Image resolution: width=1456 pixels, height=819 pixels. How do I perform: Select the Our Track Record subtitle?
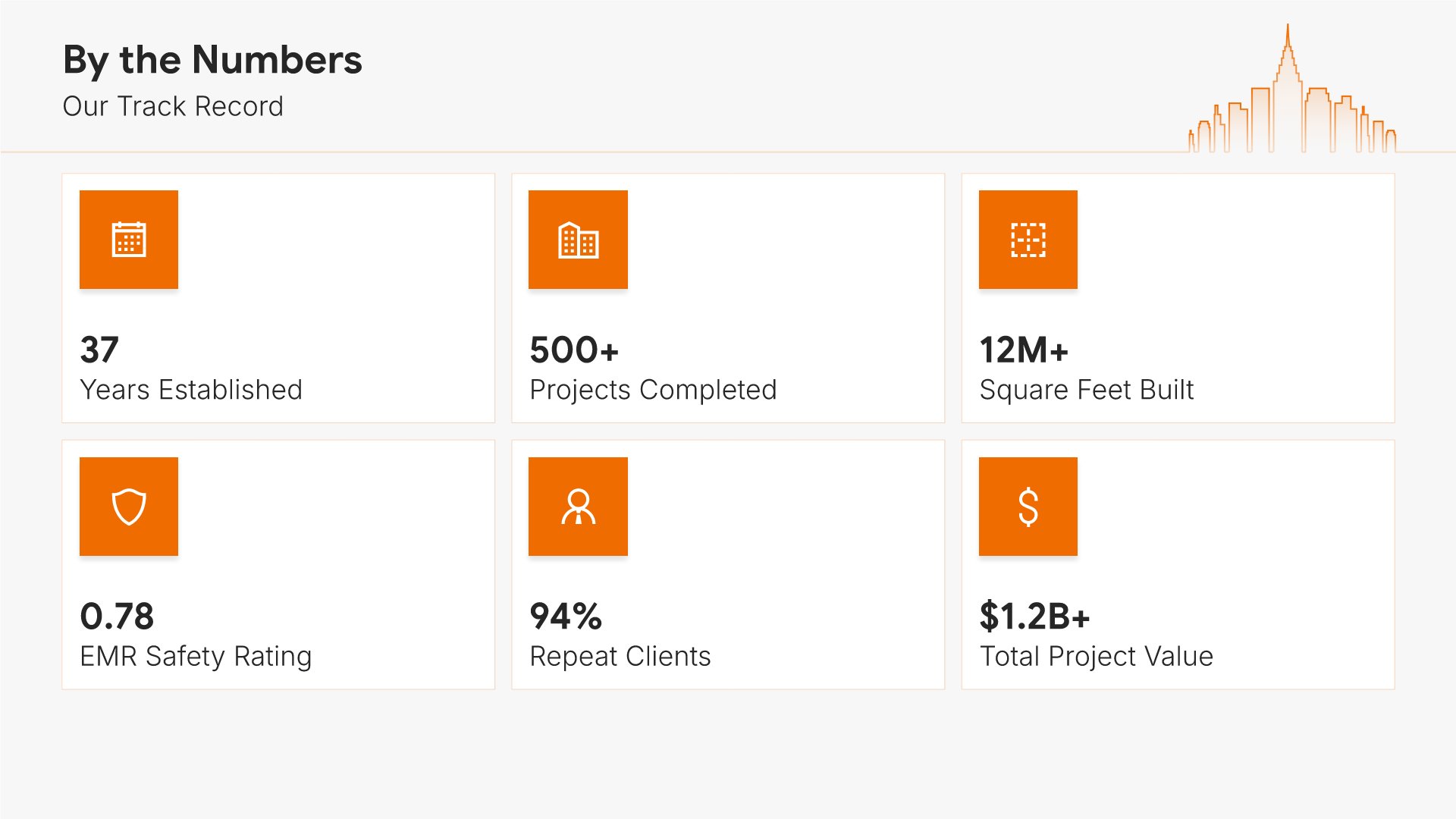[x=173, y=106]
